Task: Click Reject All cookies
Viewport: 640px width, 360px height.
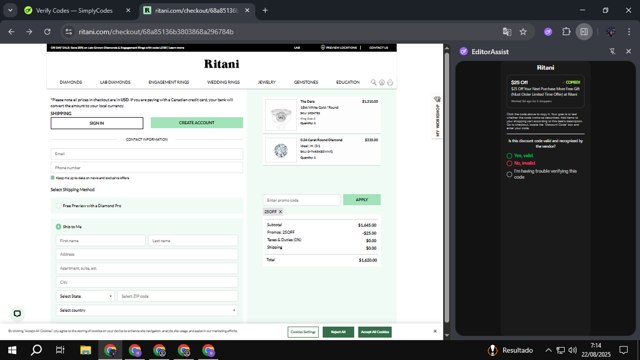Action: click(x=338, y=332)
